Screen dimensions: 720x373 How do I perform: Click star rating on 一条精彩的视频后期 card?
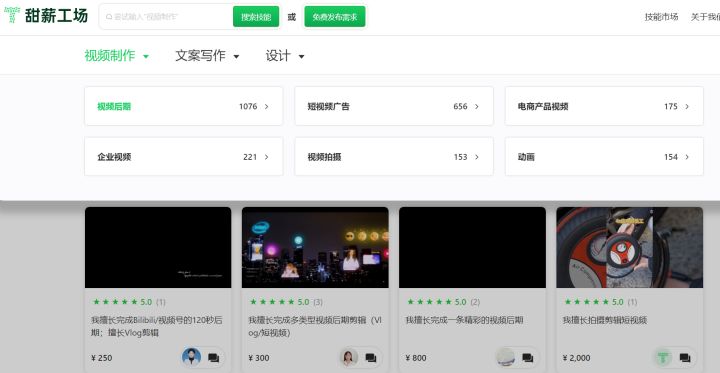[430, 302]
